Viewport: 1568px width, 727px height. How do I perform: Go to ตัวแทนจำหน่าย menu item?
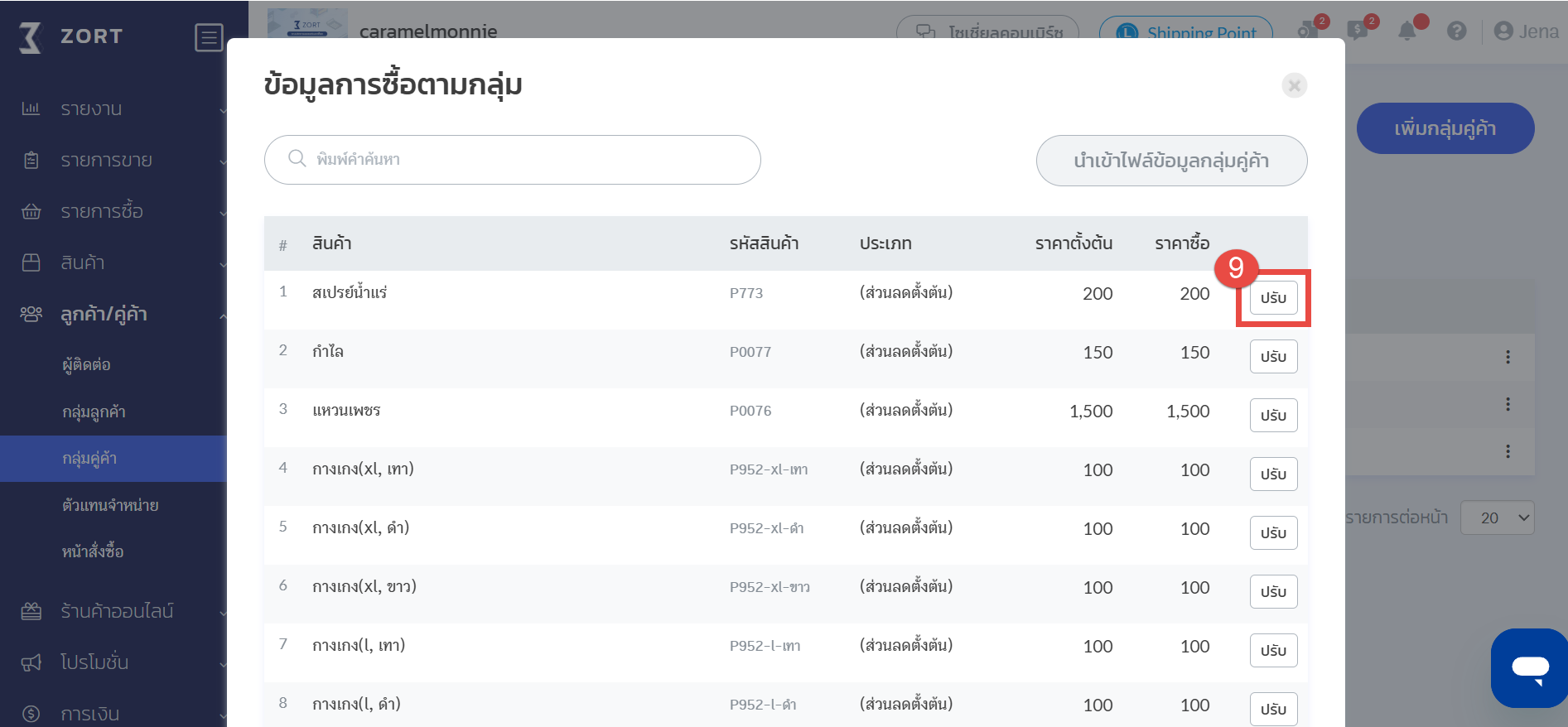(x=110, y=505)
